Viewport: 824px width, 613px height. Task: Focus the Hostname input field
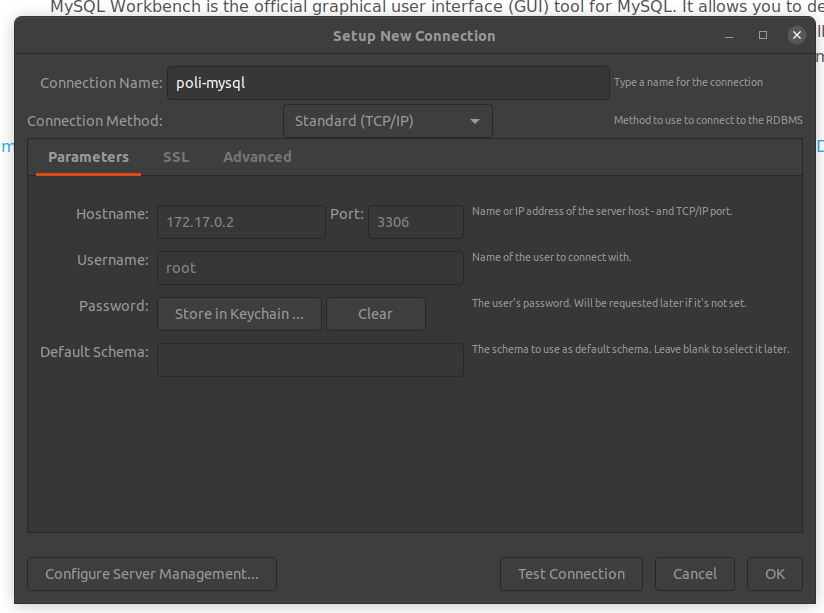[x=242, y=222]
